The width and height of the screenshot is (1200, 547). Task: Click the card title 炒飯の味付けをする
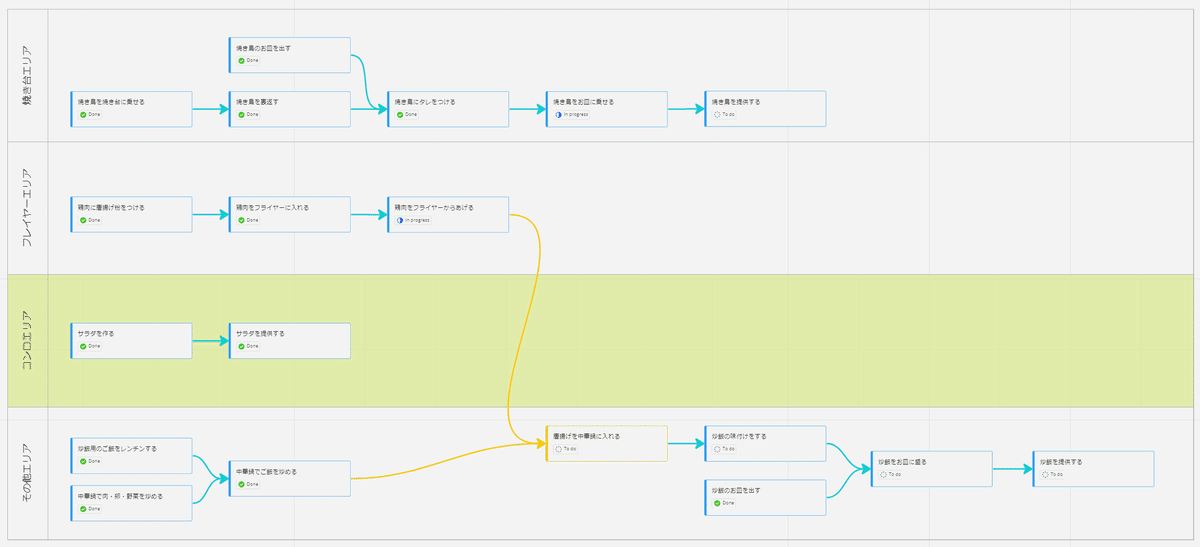(739, 437)
